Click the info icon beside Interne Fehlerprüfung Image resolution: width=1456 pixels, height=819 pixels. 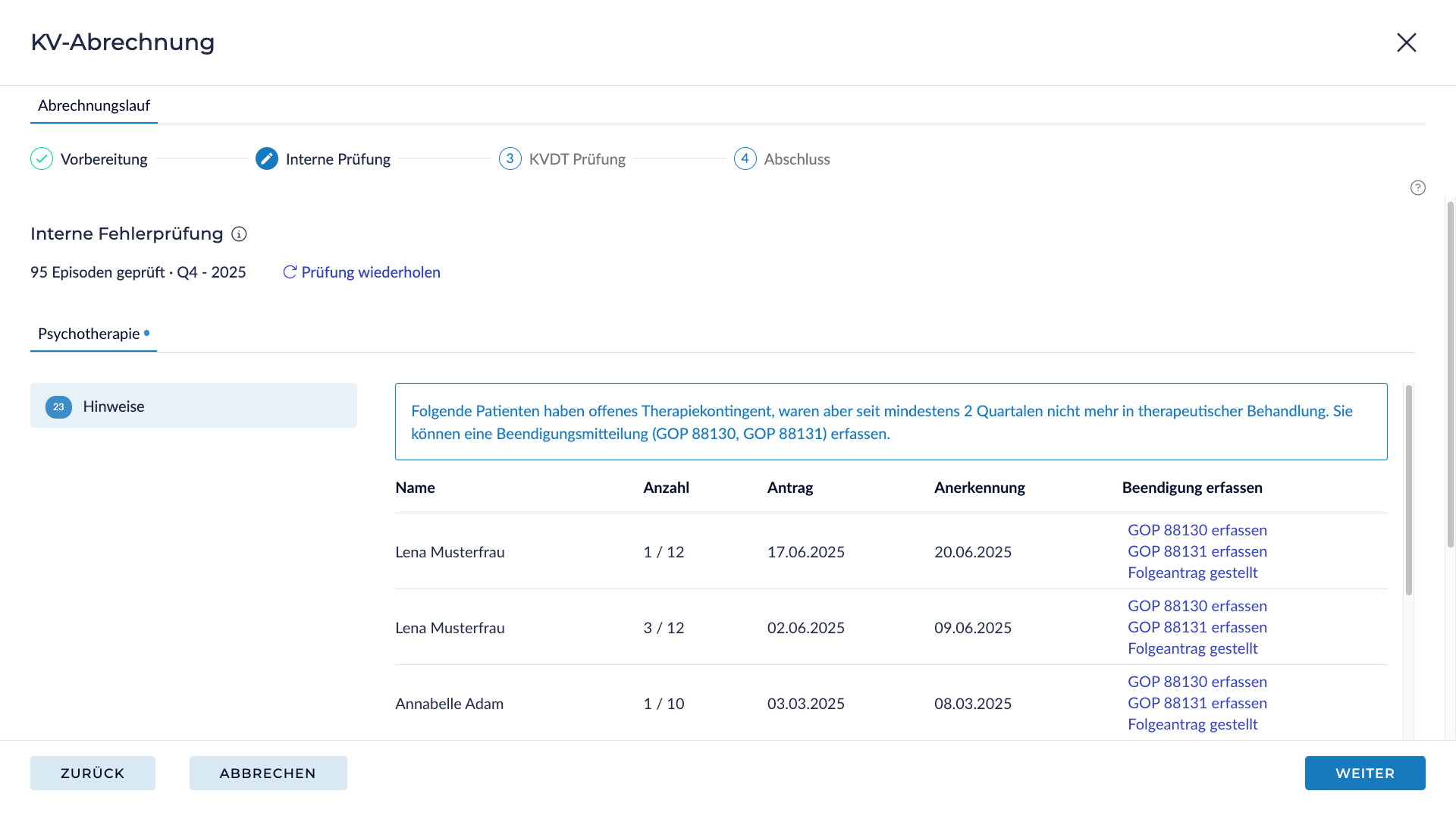point(239,234)
